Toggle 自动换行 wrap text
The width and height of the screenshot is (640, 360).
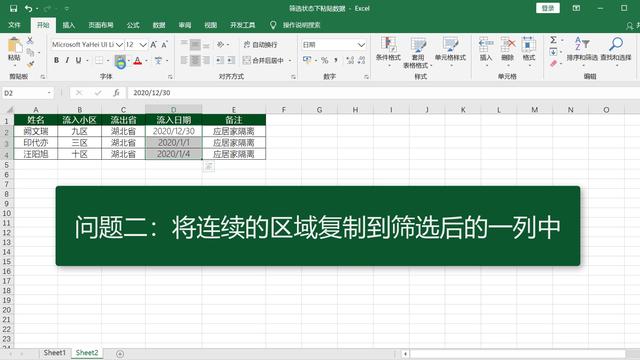pos(260,44)
